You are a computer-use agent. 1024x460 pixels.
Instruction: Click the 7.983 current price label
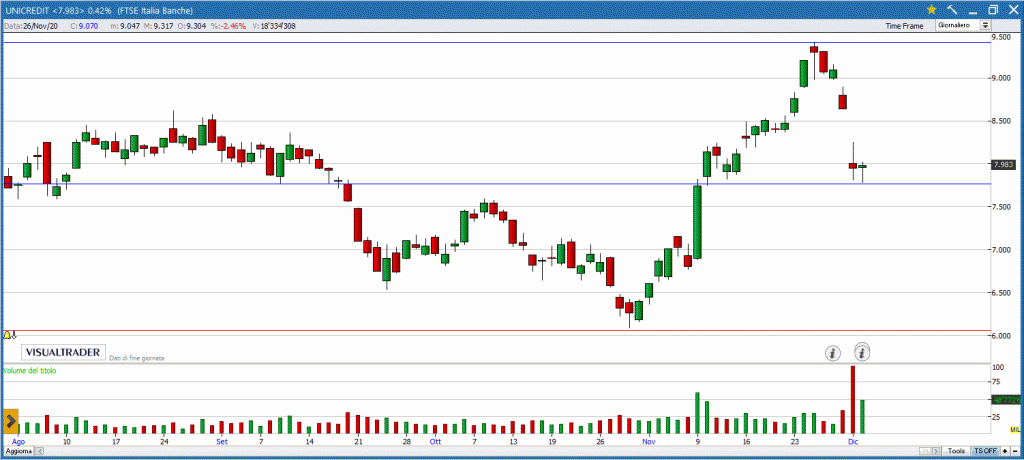click(x=1004, y=165)
